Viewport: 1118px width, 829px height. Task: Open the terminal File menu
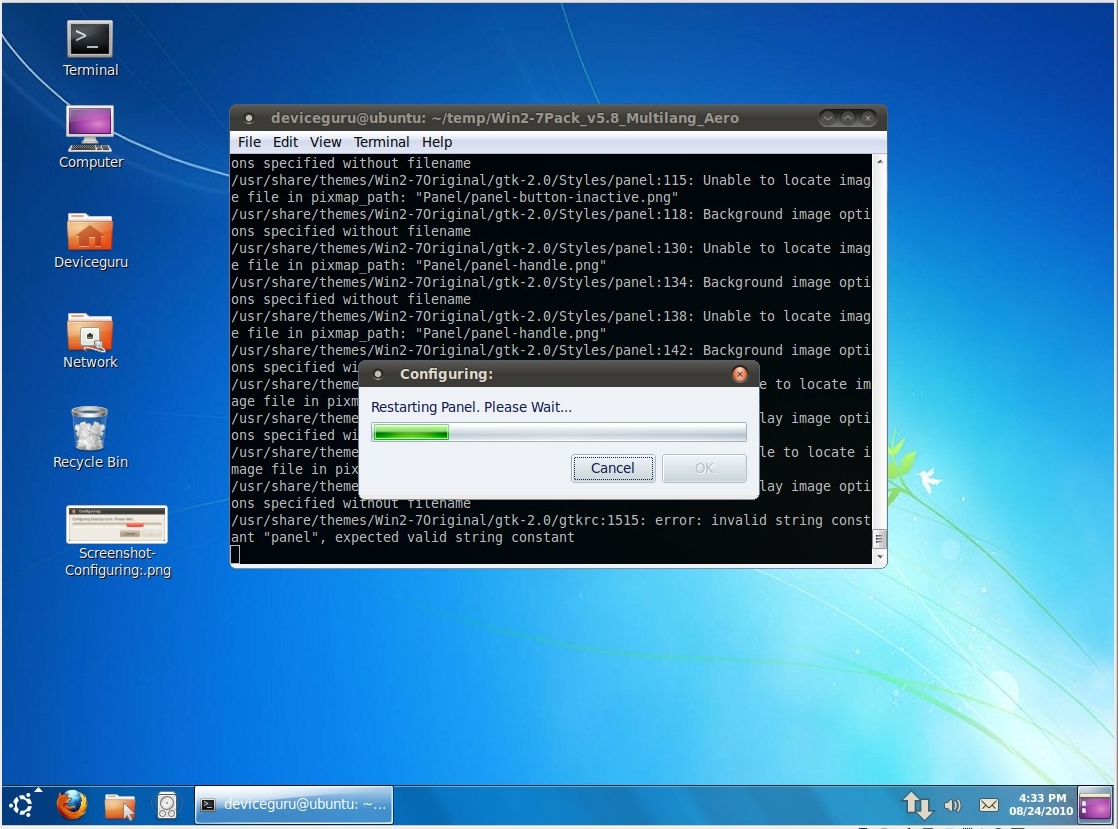point(249,142)
